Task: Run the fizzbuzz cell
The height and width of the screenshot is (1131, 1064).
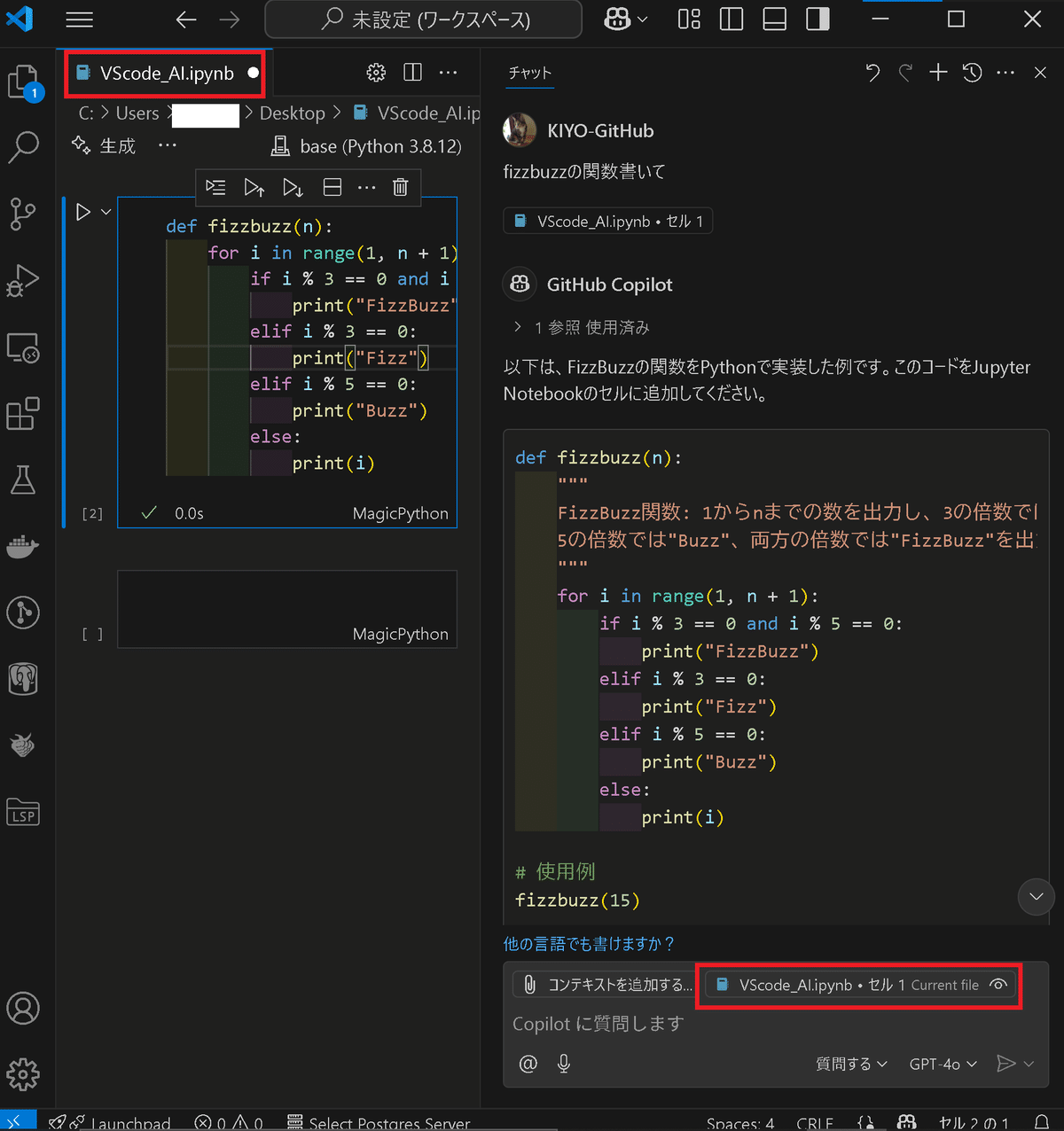Action: [x=82, y=212]
